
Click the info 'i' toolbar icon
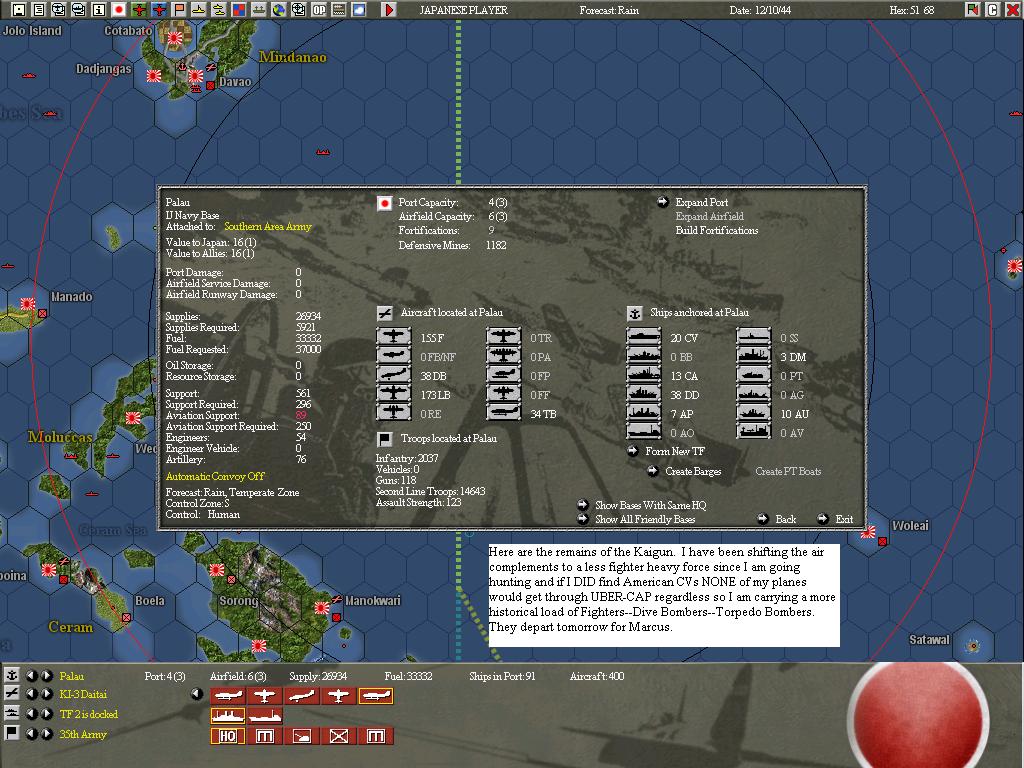coord(99,9)
